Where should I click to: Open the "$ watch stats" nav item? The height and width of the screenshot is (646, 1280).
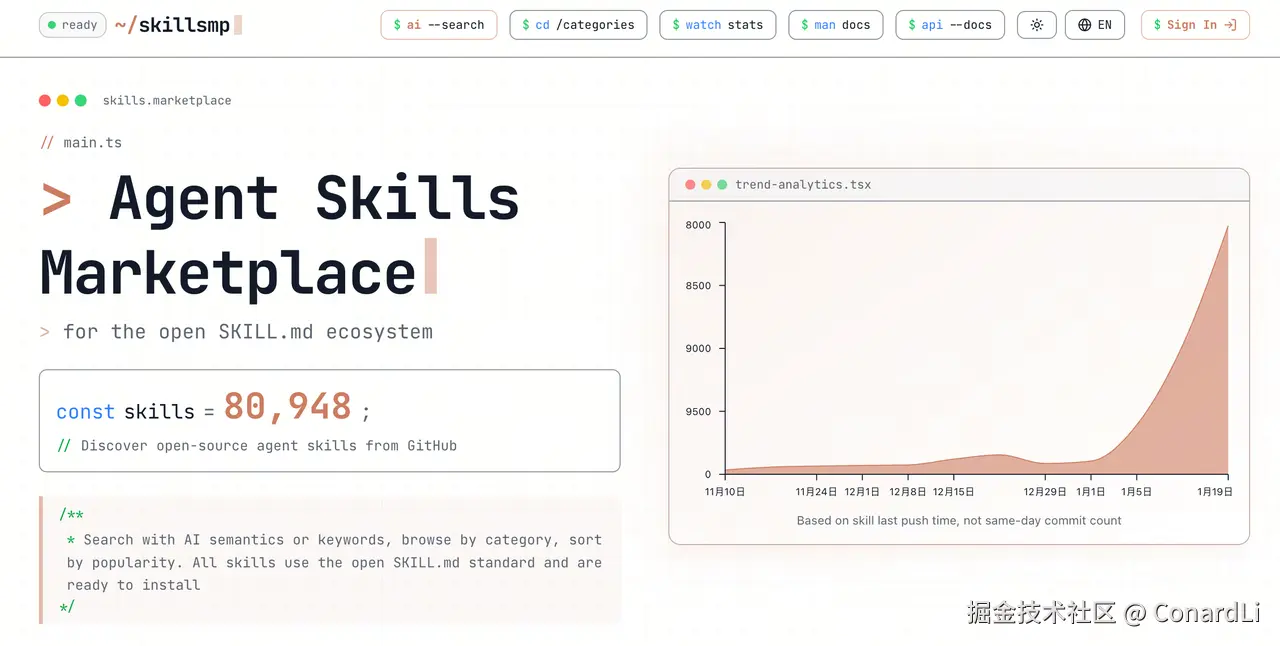[717, 24]
